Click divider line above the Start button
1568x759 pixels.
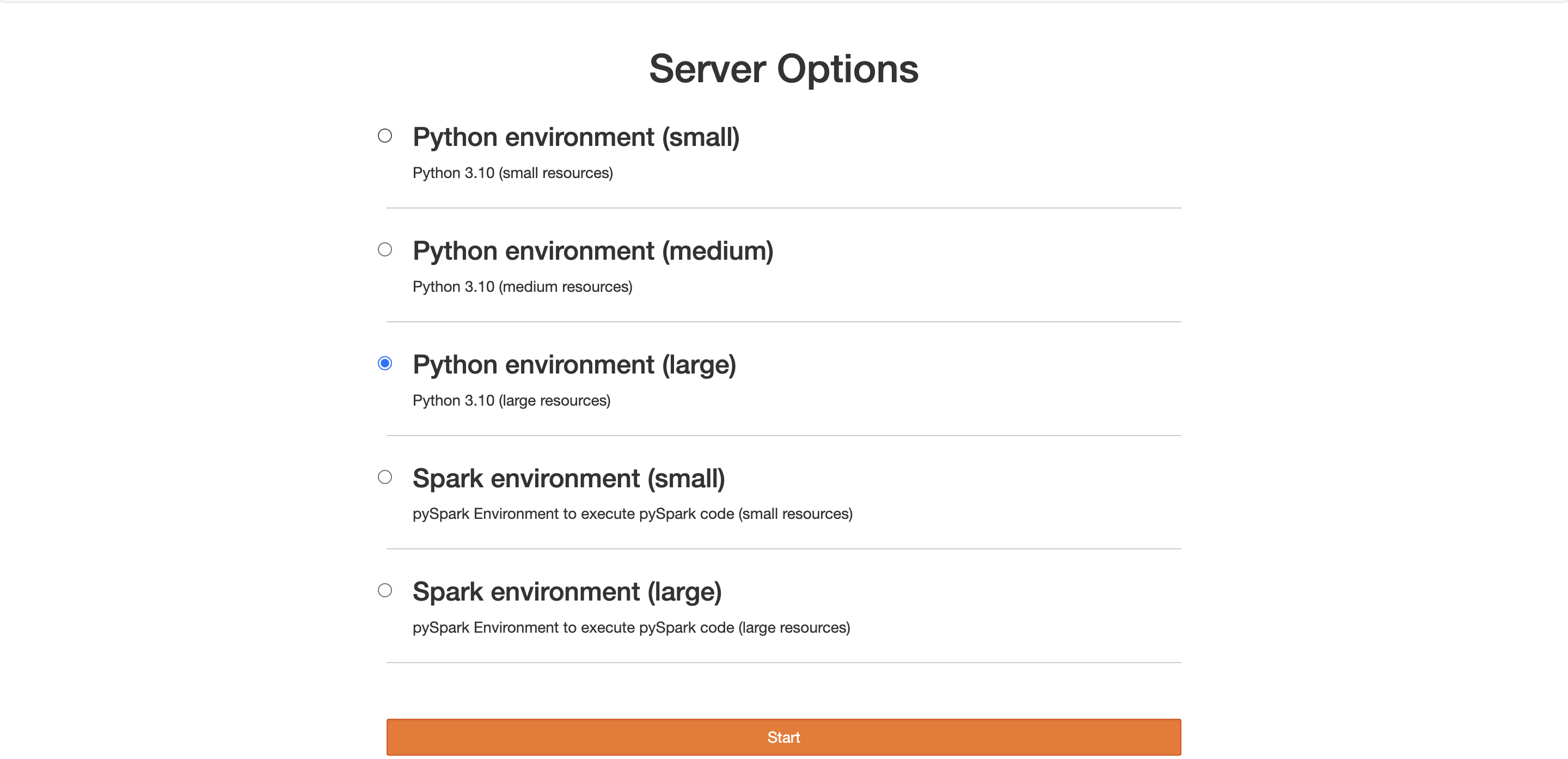783,662
